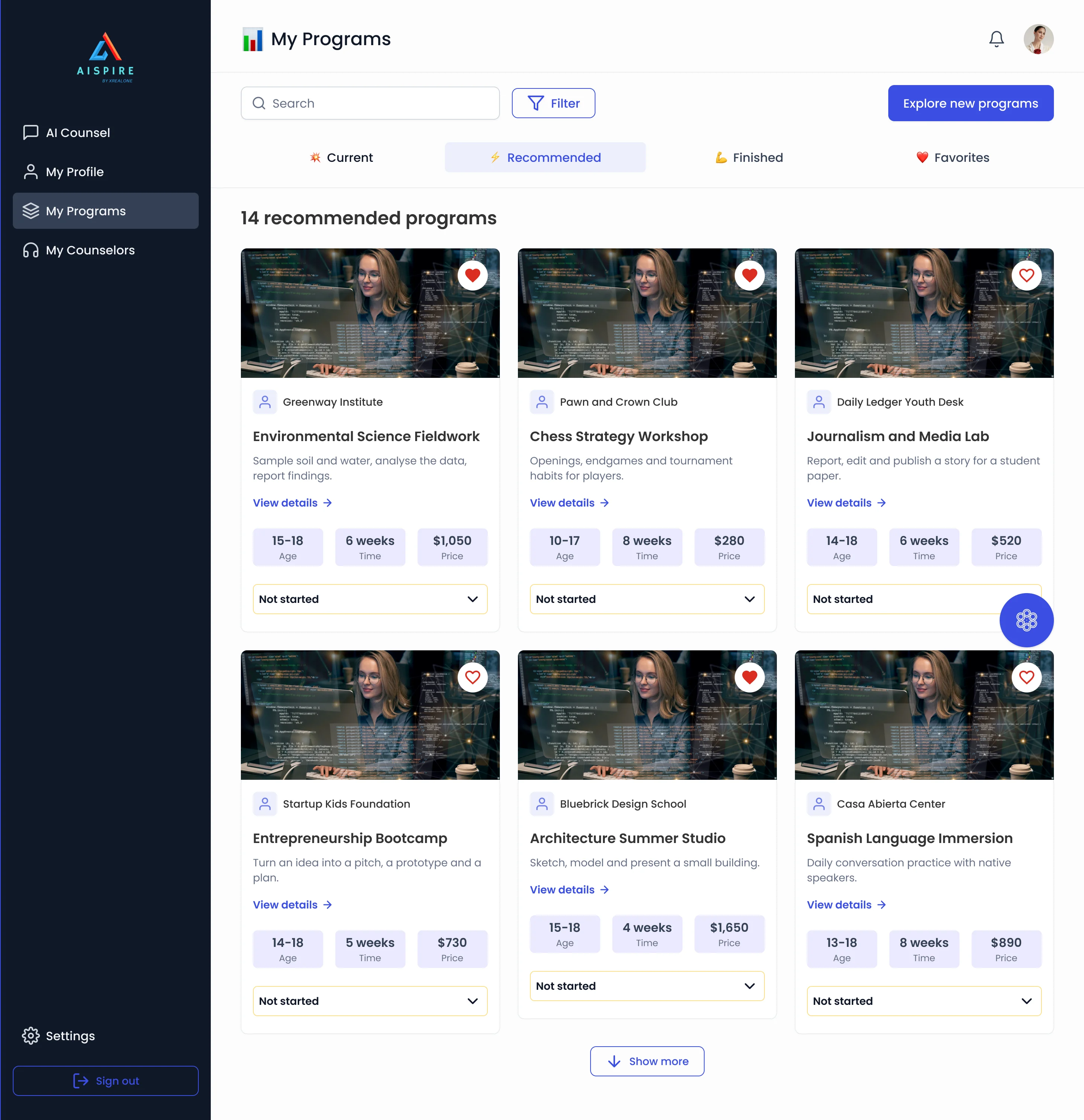This screenshot has width=1084, height=1120.
Task: Open the floating AI assistant button
Action: click(1026, 620)
